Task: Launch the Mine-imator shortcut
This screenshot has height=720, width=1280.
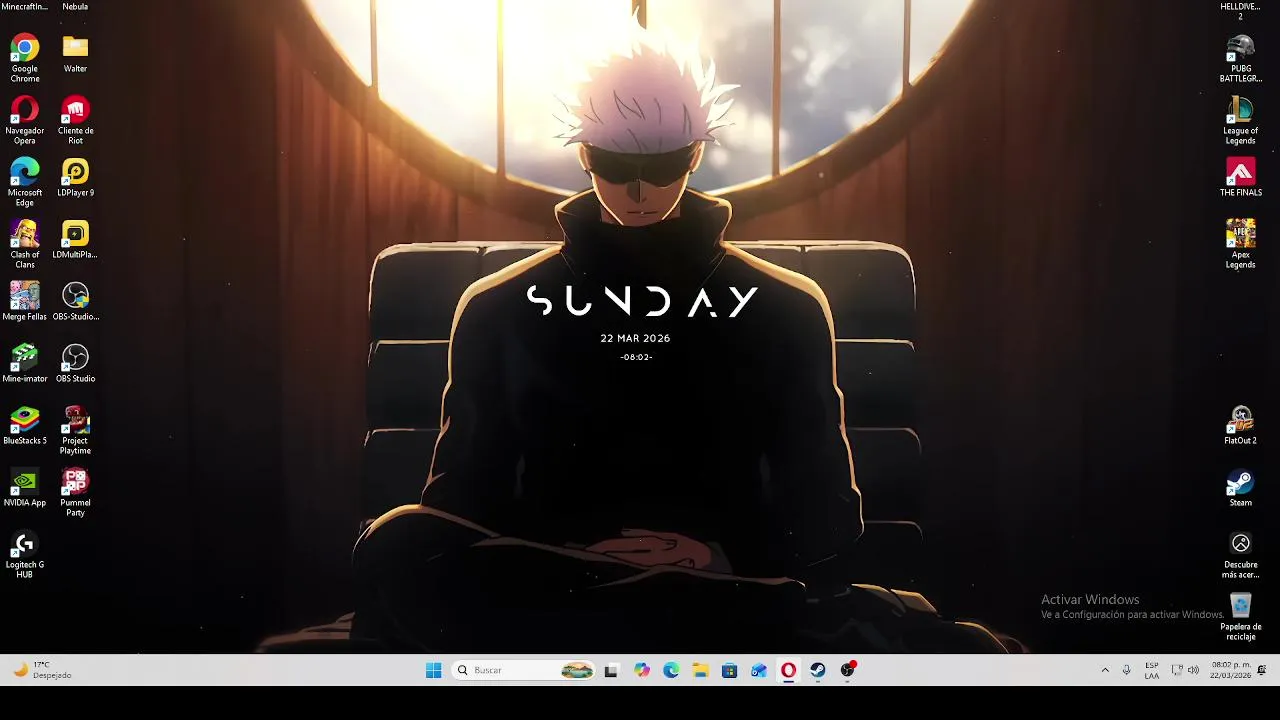Action: click(25, 362)
